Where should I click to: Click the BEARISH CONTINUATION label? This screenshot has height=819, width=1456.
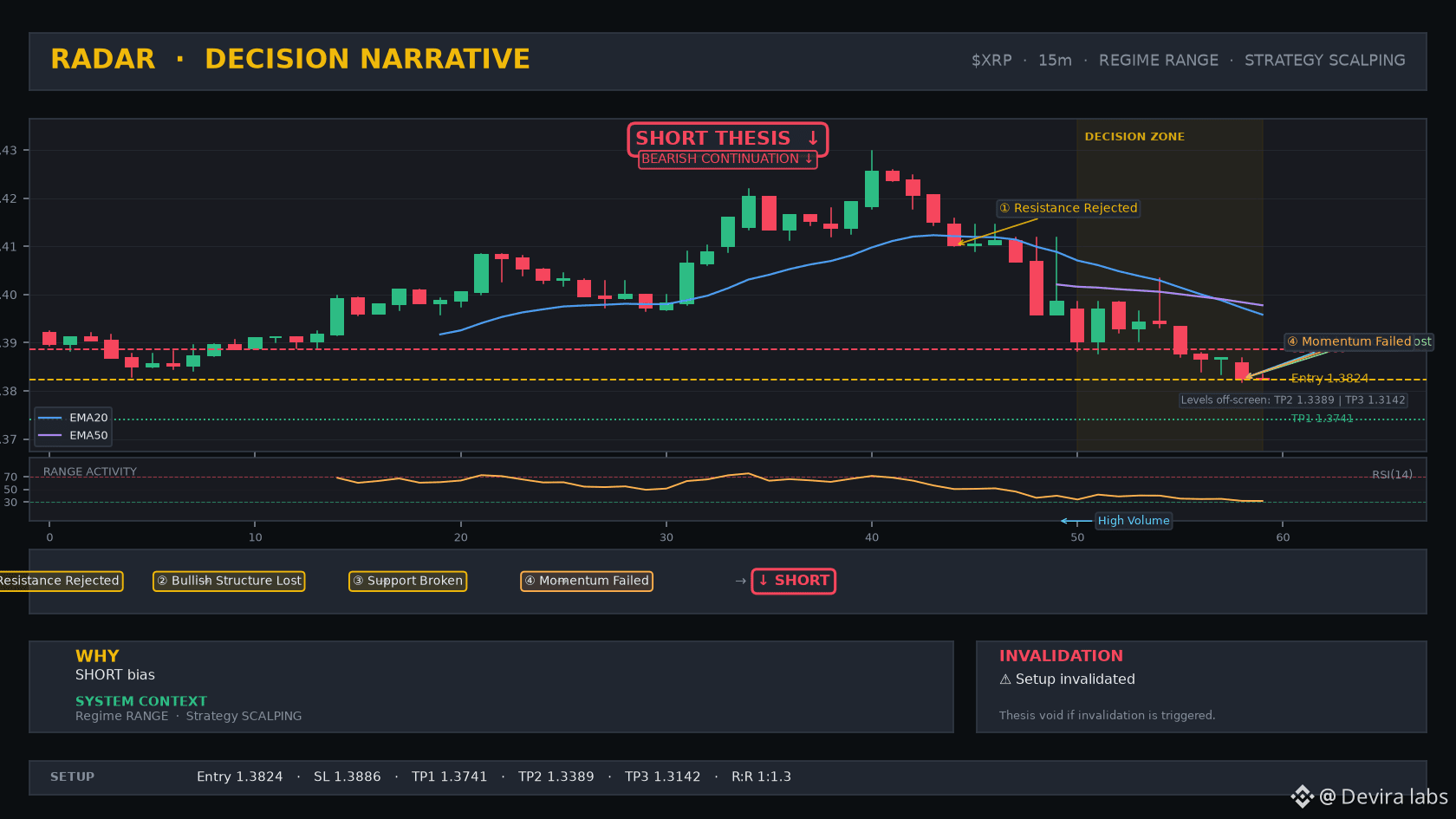727,159
